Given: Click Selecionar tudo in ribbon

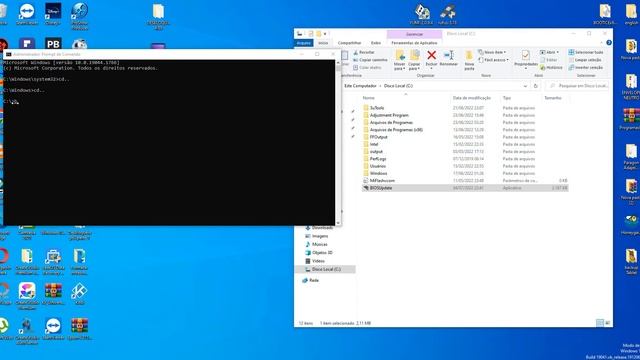Looking at the screenshot, I should (586, 52).
